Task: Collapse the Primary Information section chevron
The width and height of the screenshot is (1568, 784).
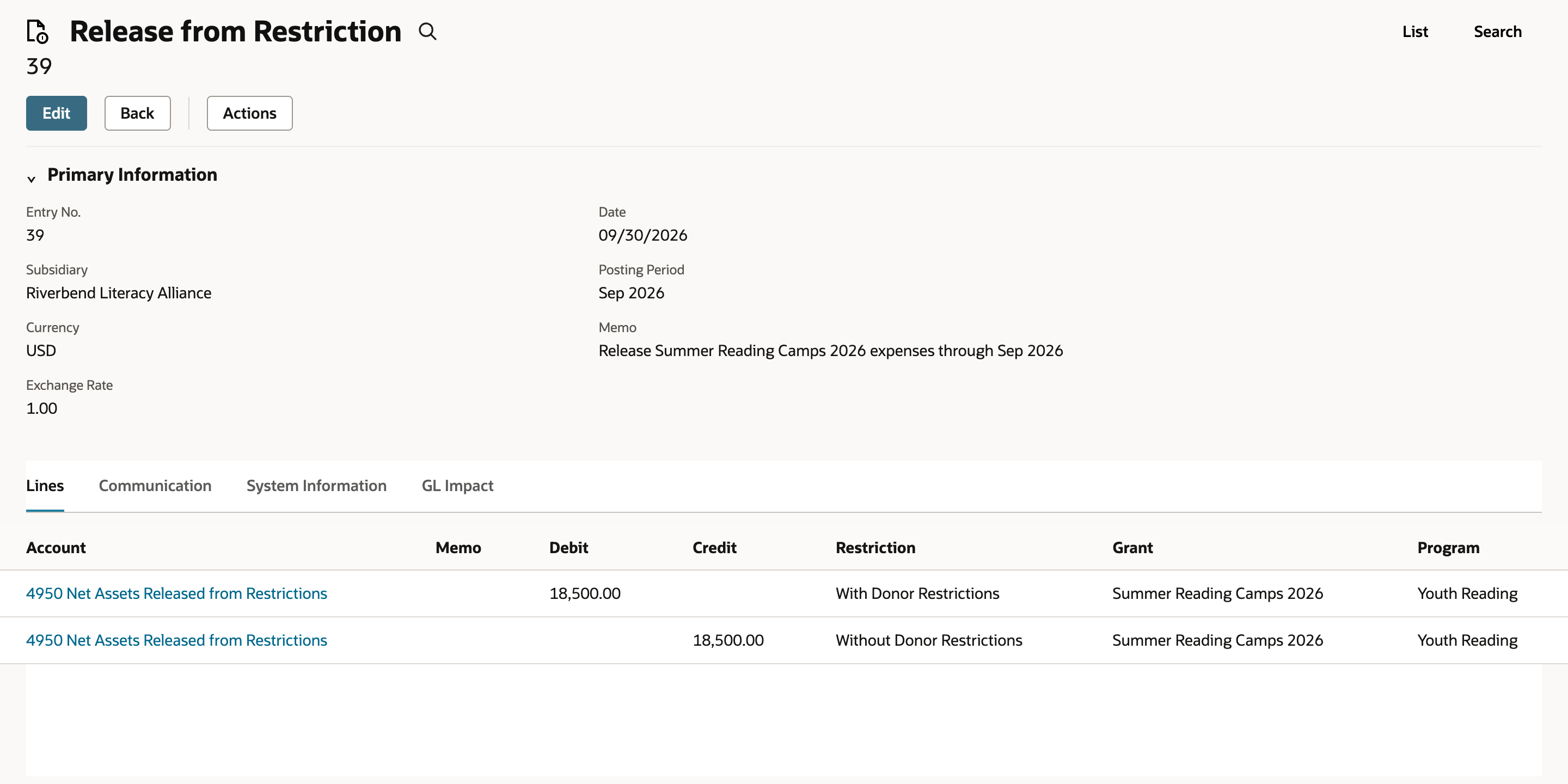Action: click(x=31, y=179)
